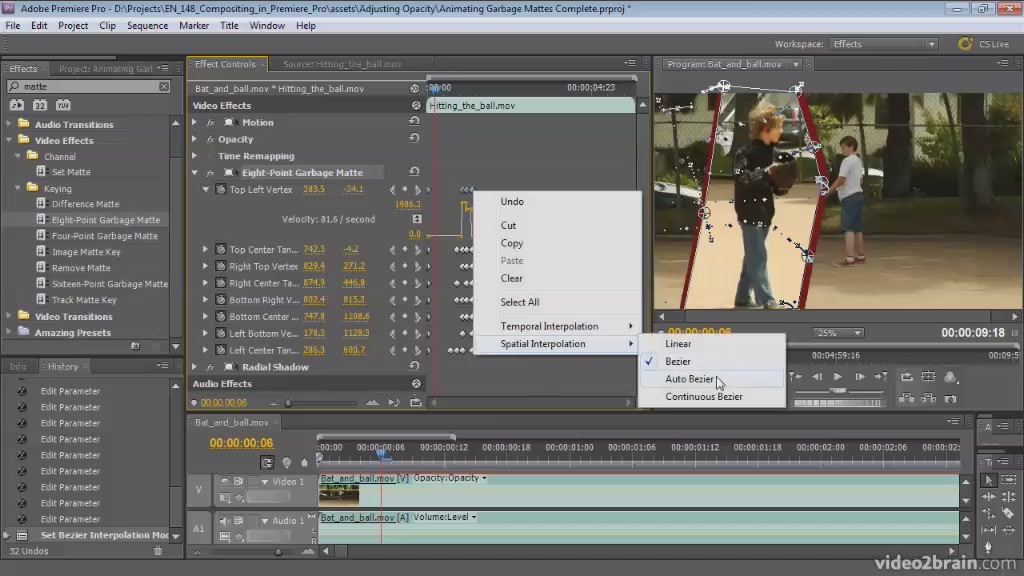The image size is (1024, 576).
Task: Toggle Motion effect fx switch
Action: [x=210, y=123]
